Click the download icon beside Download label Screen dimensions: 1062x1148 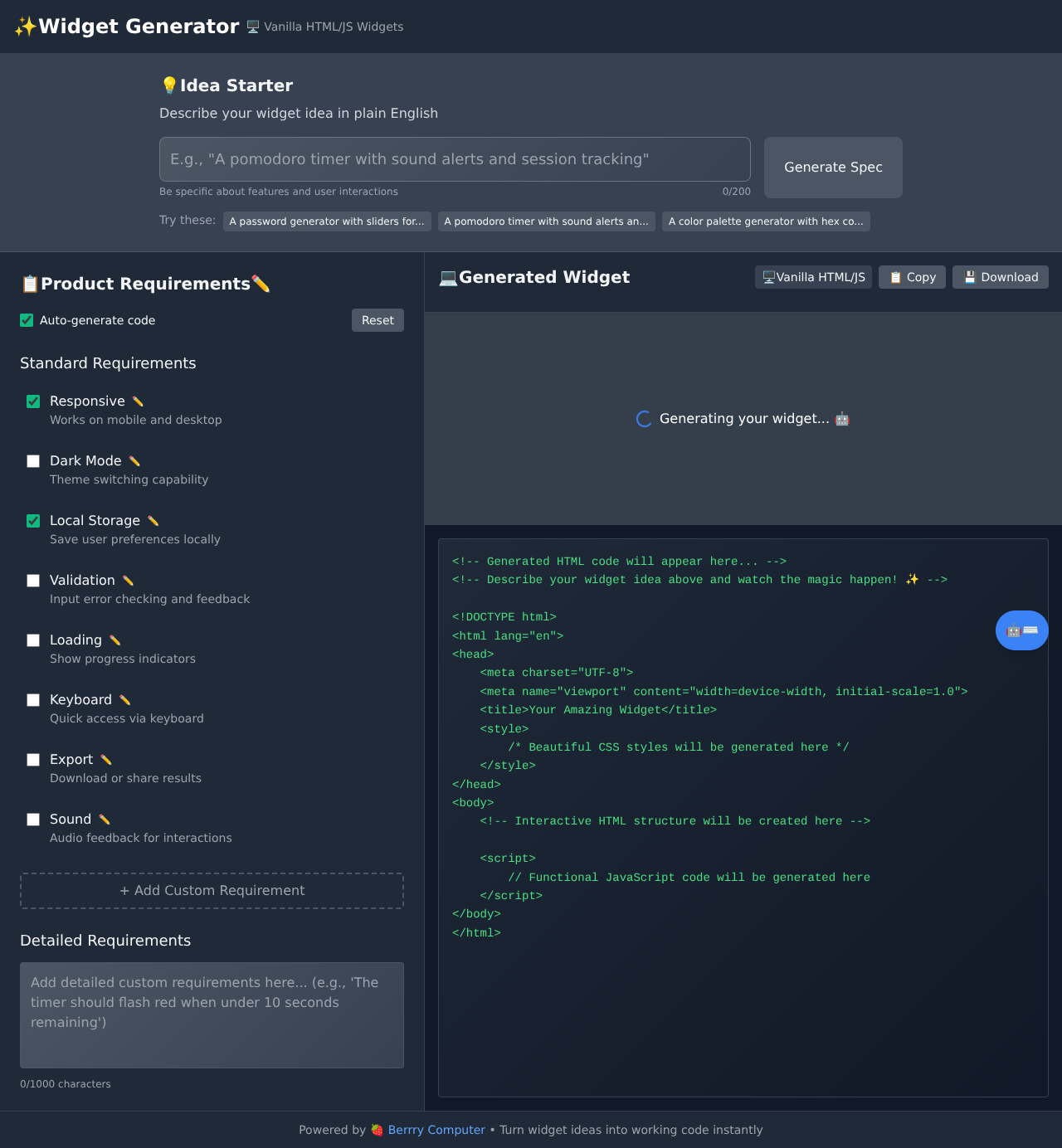968,277
